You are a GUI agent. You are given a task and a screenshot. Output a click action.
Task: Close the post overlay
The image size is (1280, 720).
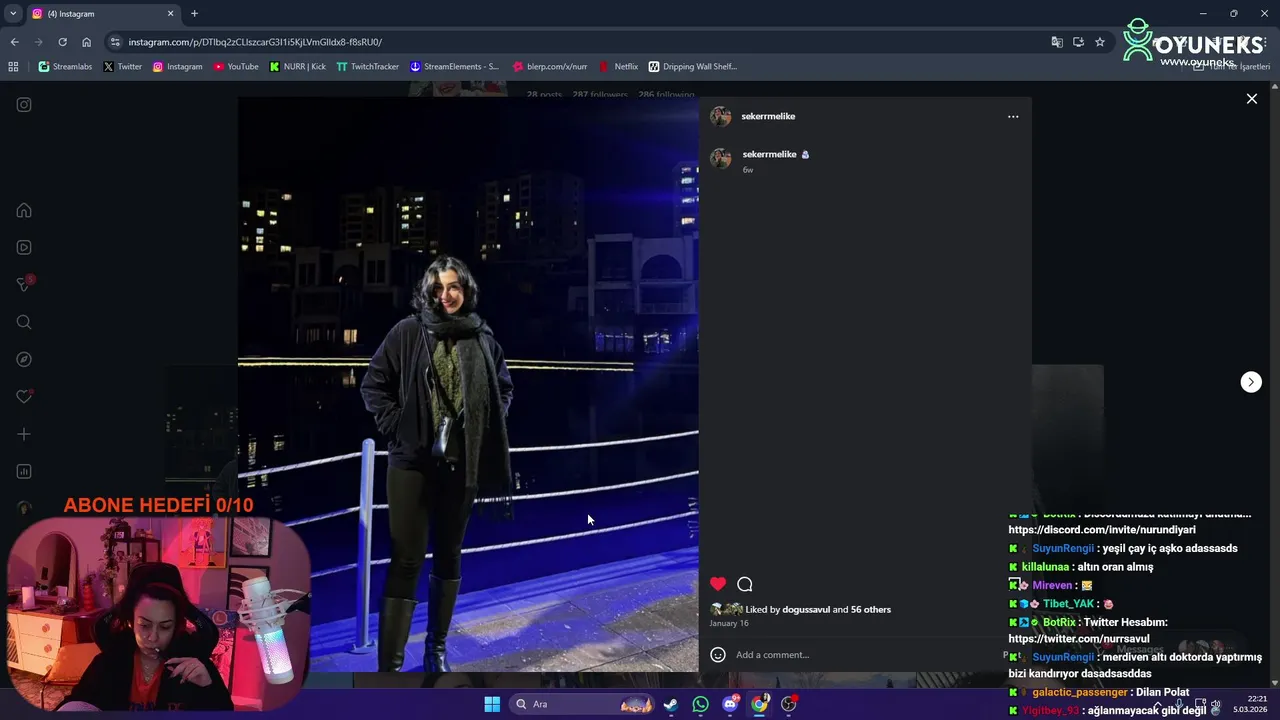coord(1251,99)
